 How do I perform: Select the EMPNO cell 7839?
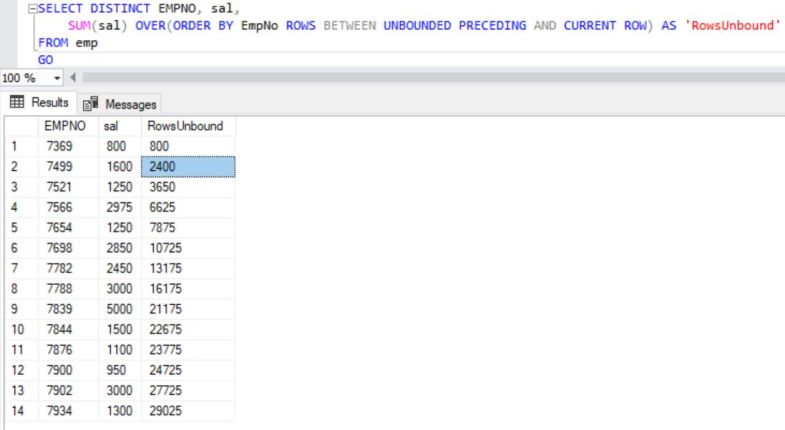[61, 309]
